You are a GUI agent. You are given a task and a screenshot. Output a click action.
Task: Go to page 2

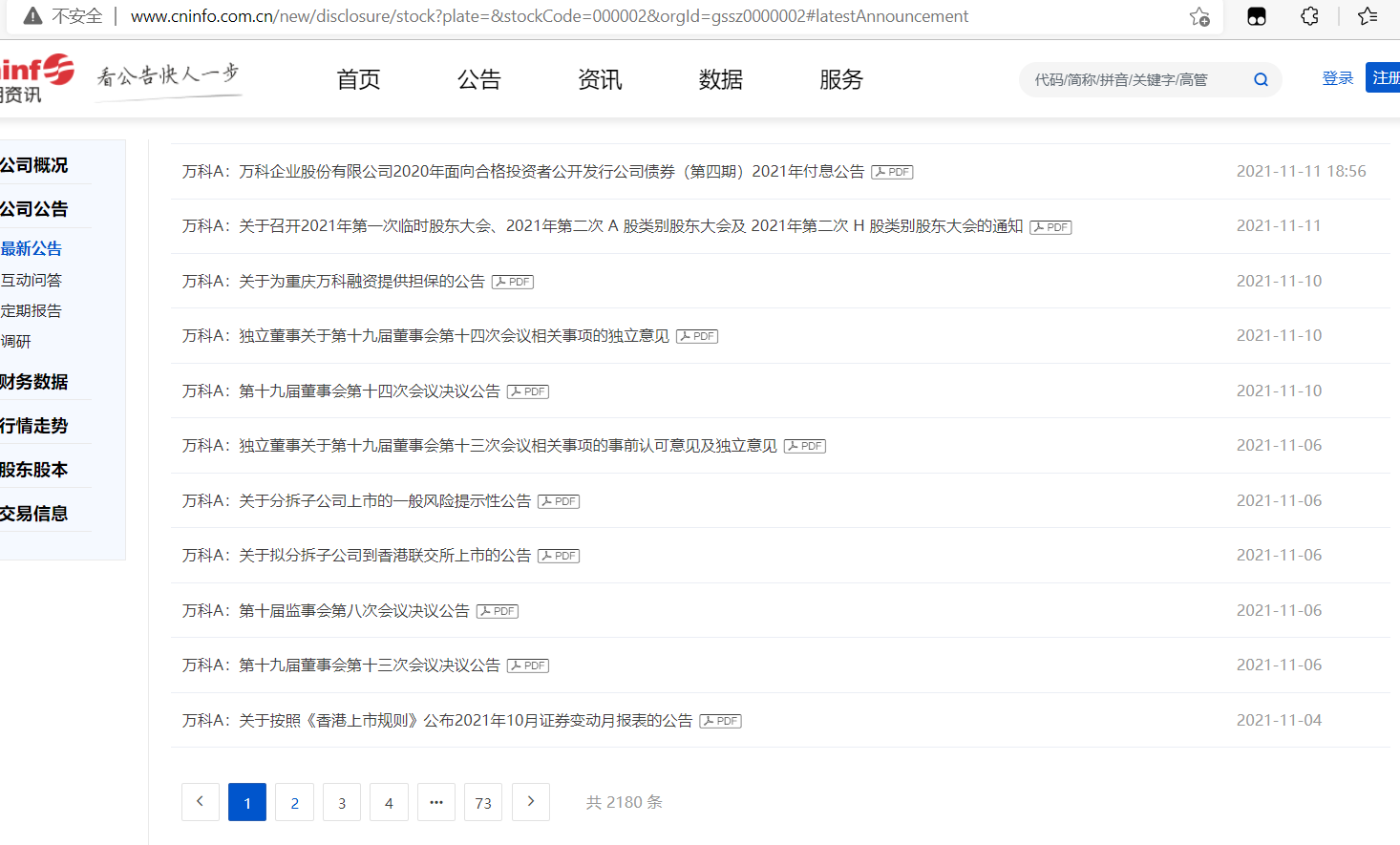295,802
